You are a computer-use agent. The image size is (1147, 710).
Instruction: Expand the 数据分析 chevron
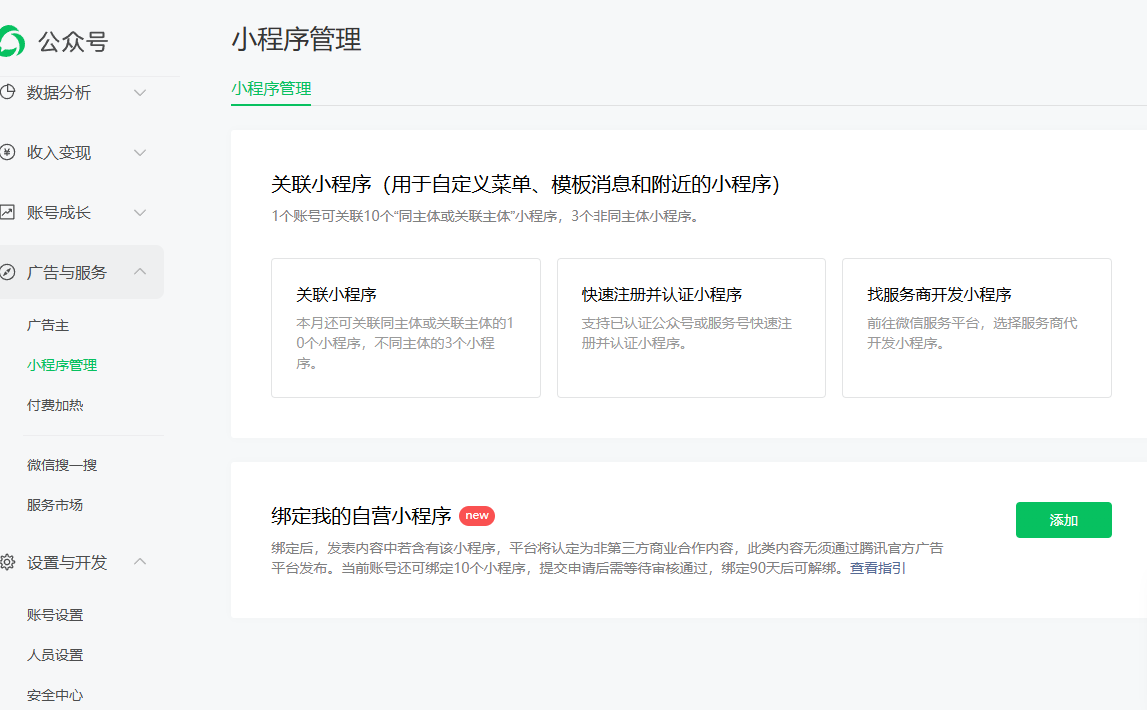tap(140, 93)
